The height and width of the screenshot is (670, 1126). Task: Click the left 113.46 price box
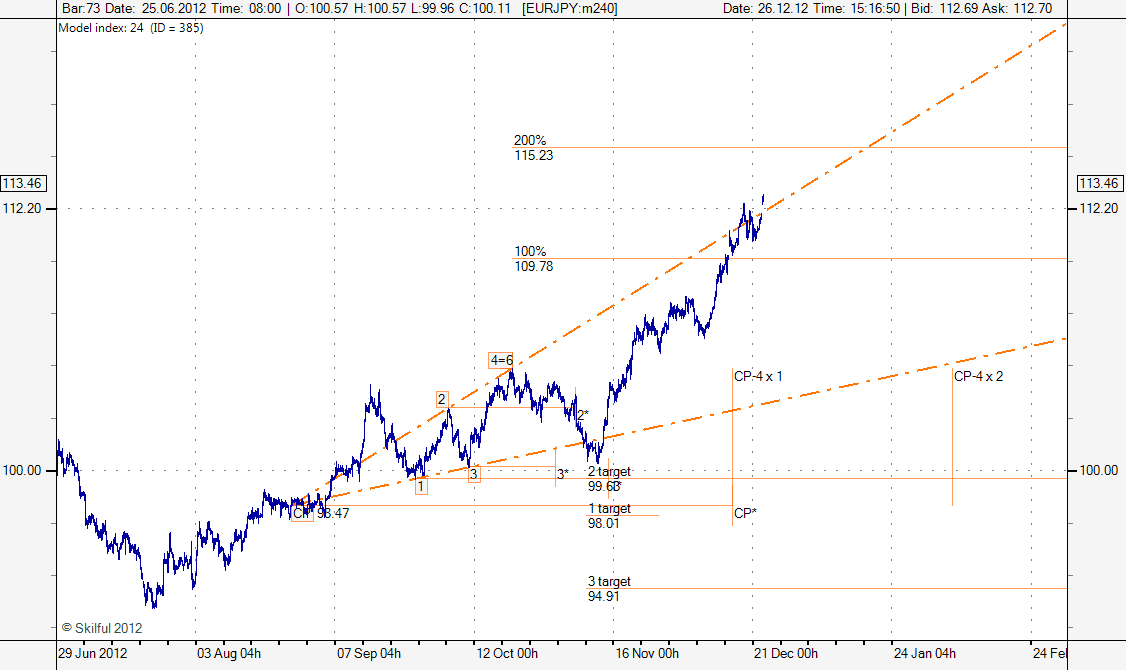click(x=27, y=183)
